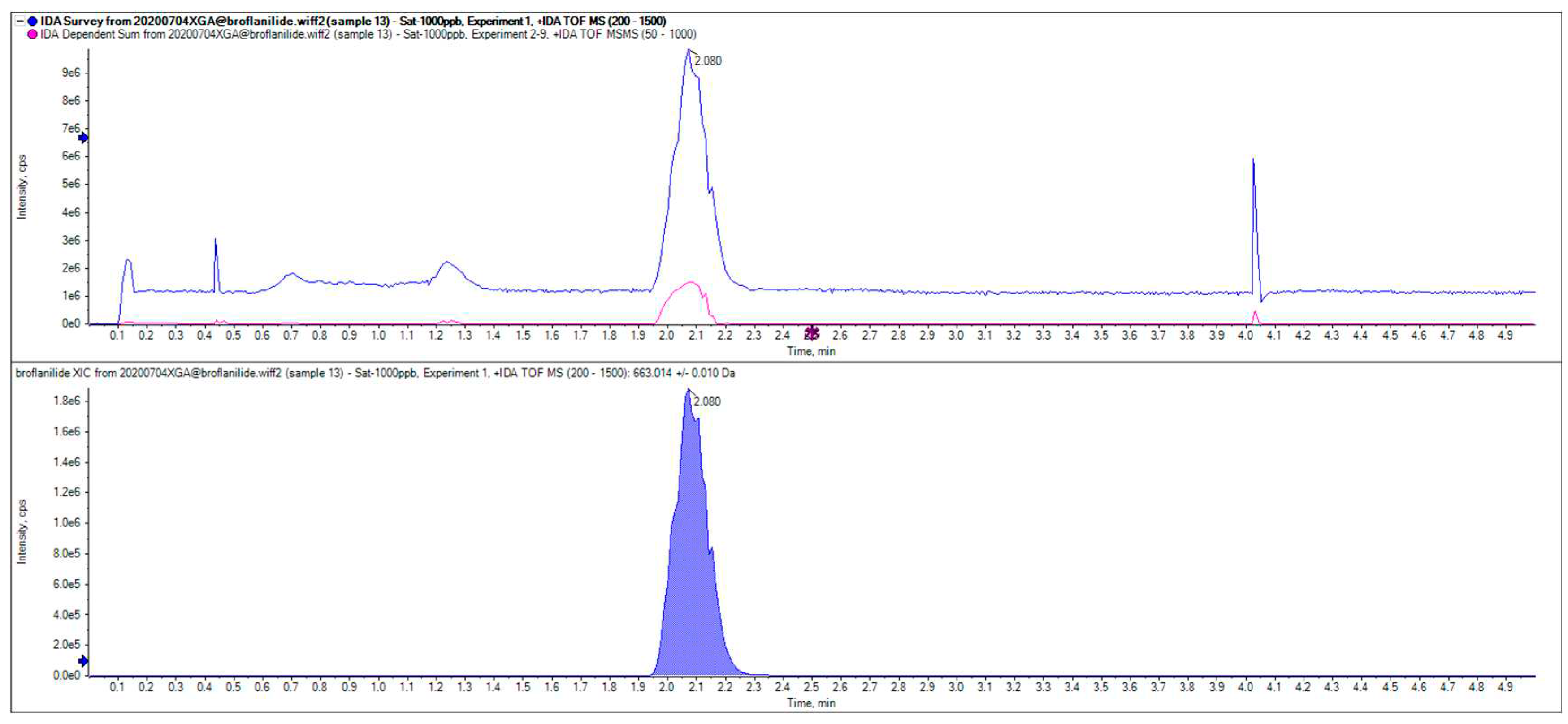This screenshot has width=1568, height=724.
Task: Click the 9e6 tick on upper intensity axis
Action: (71, 73)
